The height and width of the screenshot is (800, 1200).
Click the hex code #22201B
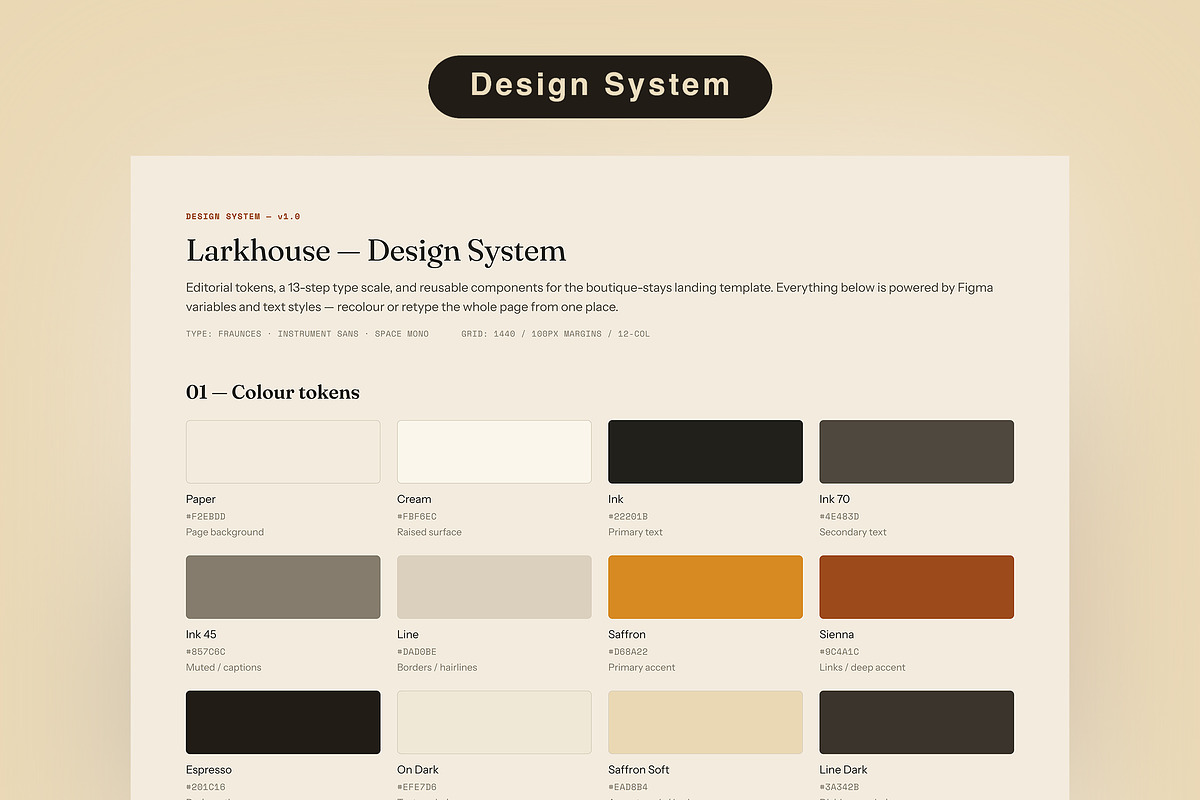pyautogui.click(x=628, y=517)
